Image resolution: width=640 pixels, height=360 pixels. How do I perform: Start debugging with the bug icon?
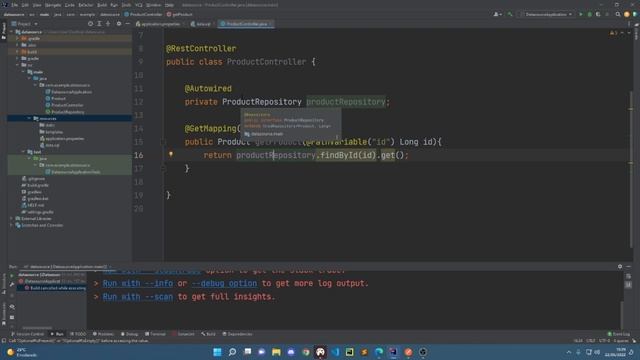(589, 14)
